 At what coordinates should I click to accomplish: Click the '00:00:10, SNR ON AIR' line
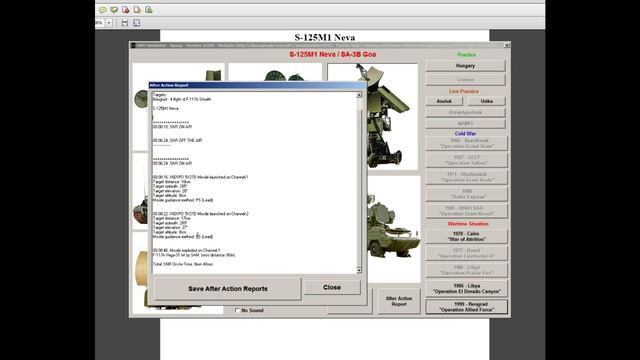pyautogui.click(x=172, y=127)
